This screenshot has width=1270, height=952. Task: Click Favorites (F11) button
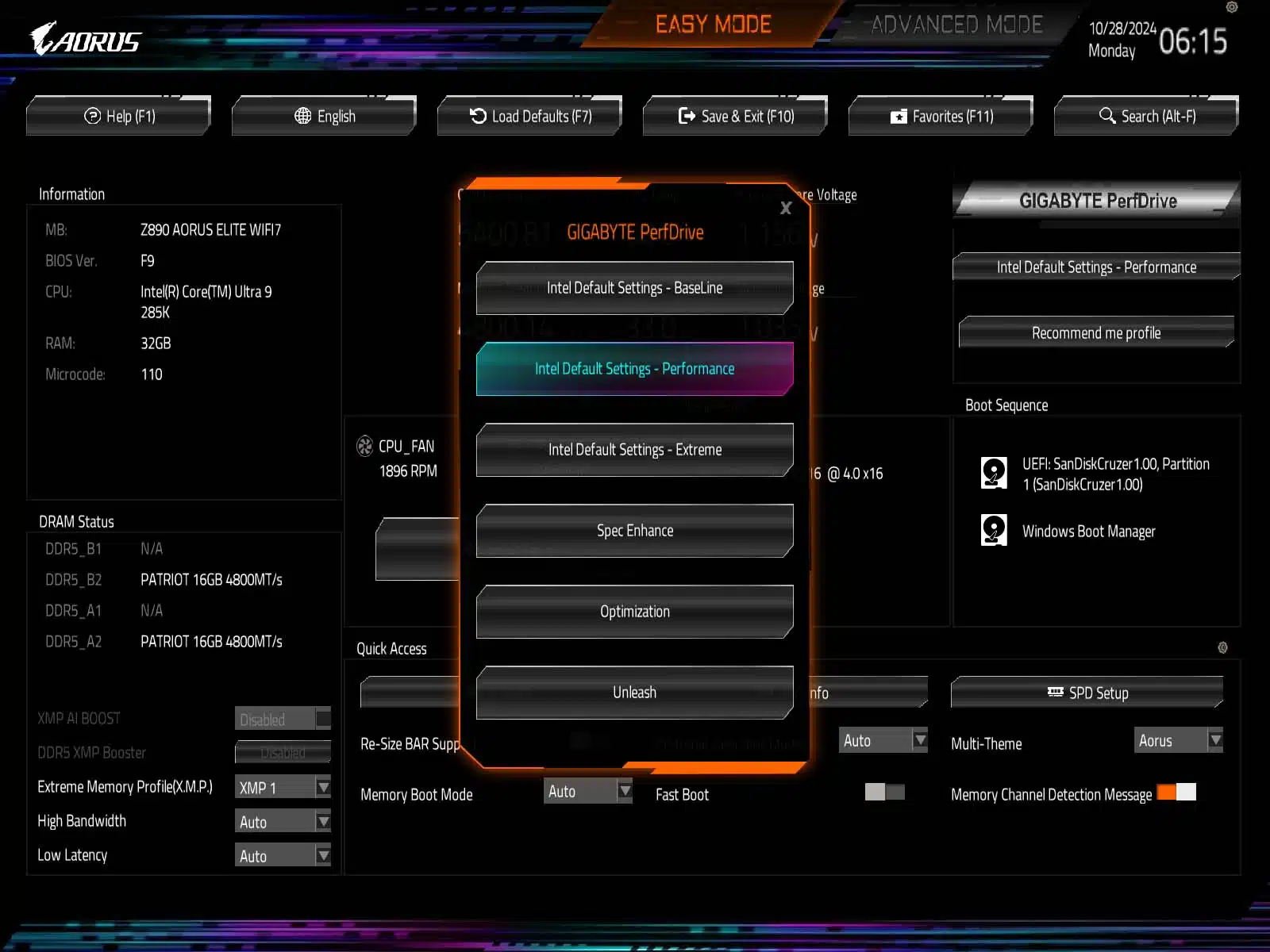click(941, 116)
